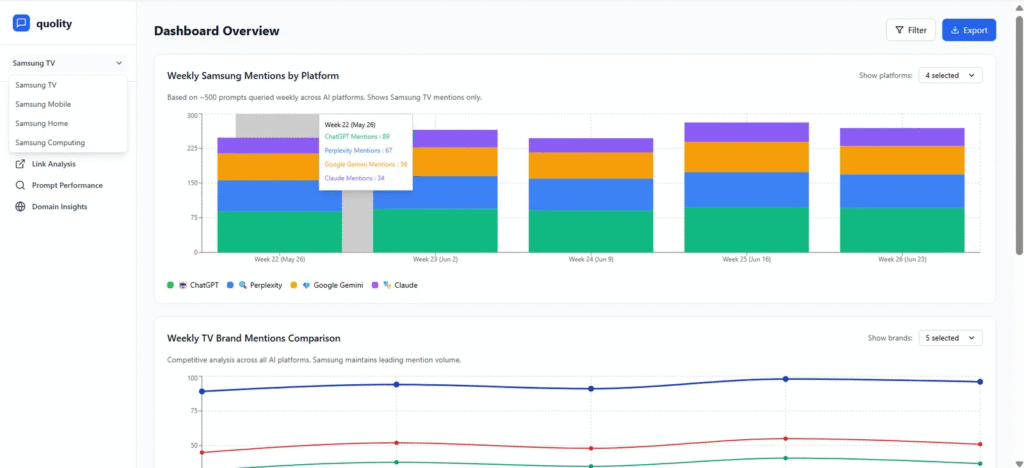The image size is (1024, 468).
Task: Click the Export button
Action: pyautogui.click(x=968, y=30)
